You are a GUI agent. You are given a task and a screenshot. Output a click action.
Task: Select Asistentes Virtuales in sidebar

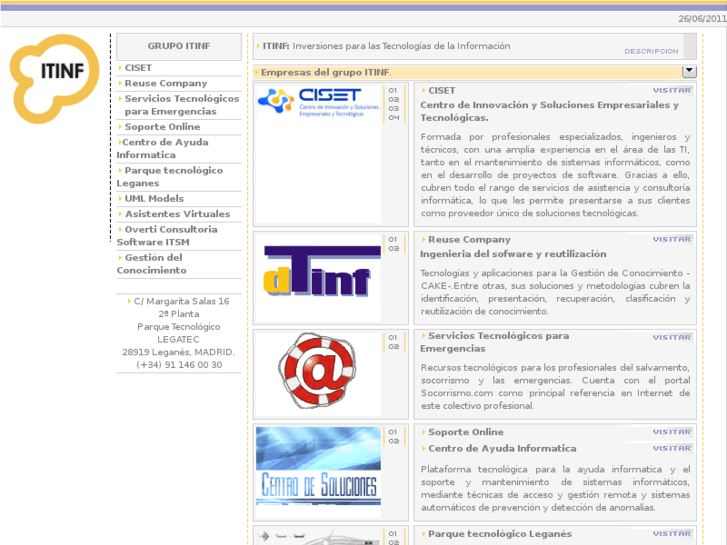coord(178,214)
